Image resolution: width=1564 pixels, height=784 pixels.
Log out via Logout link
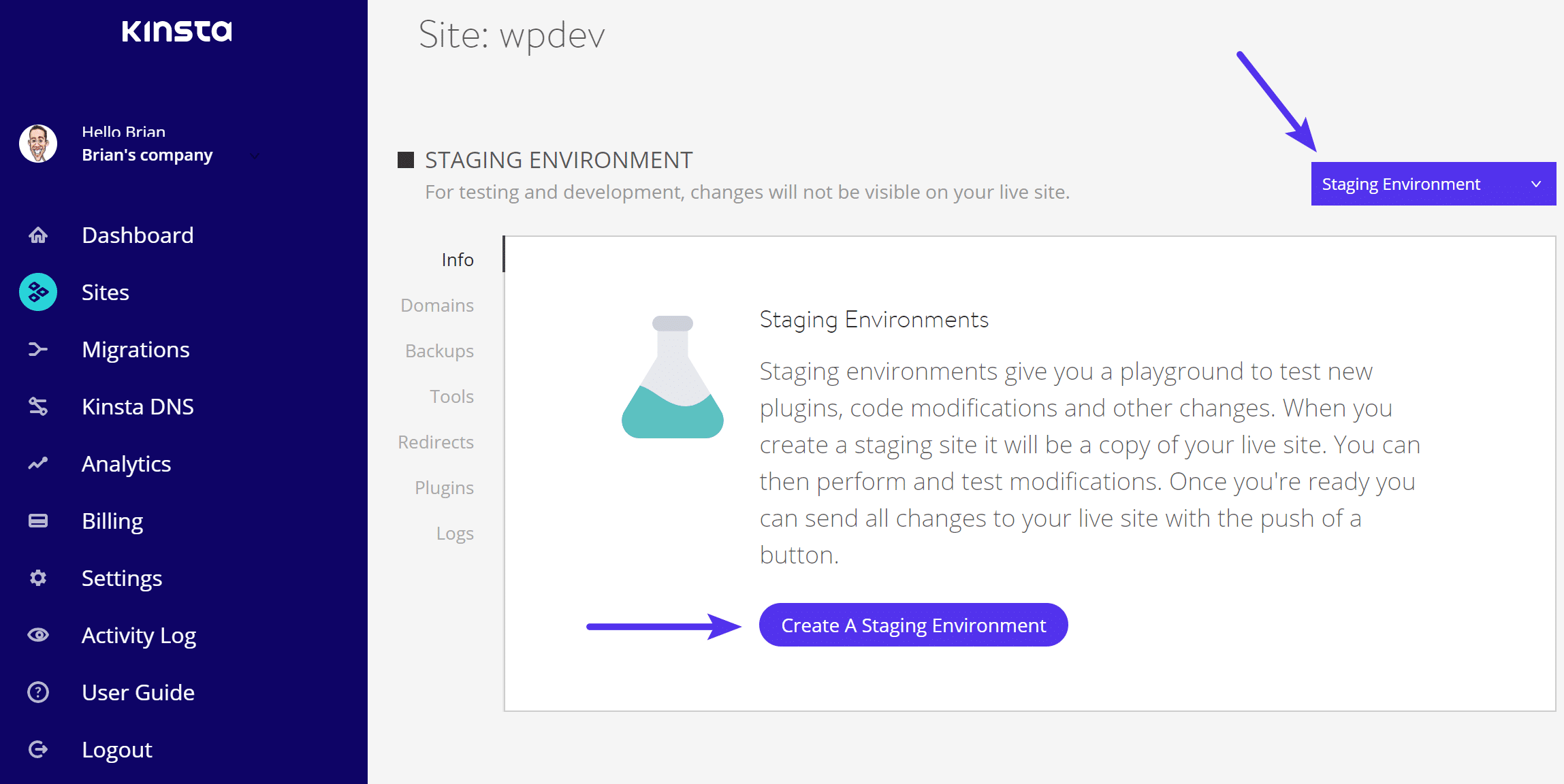pyautogui.click(x=117, y=749)
